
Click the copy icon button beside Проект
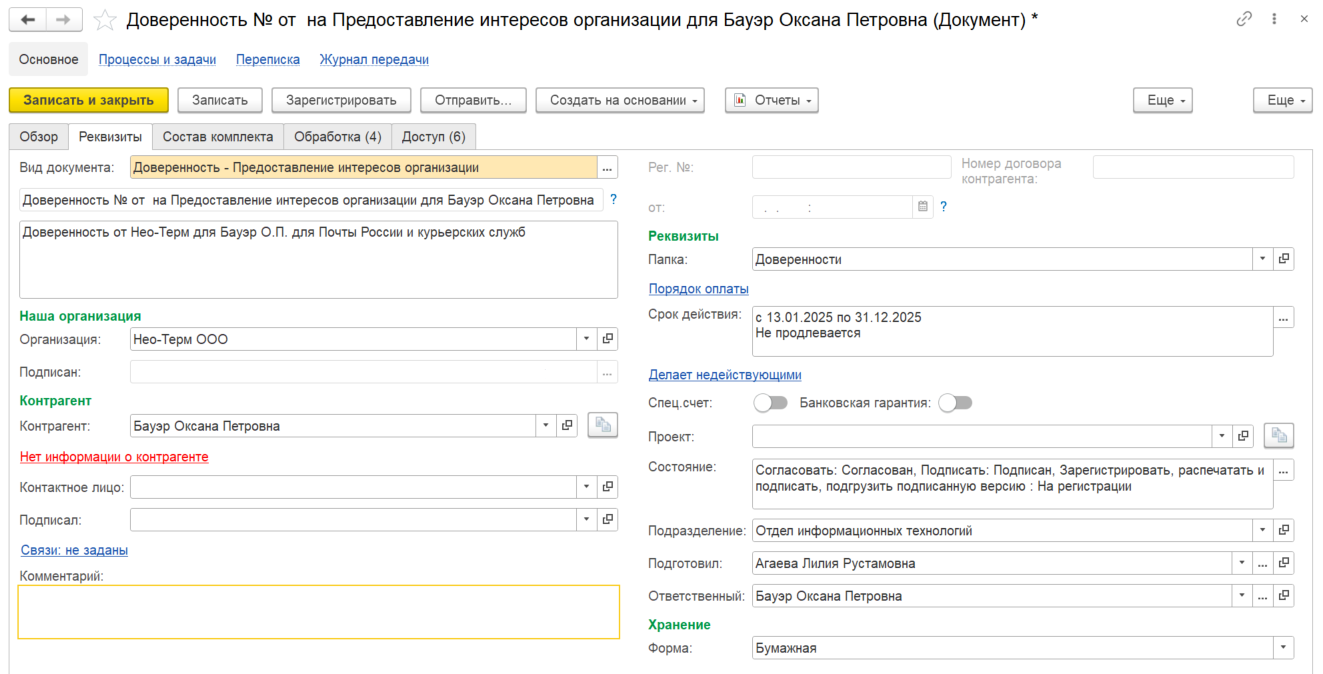(x=1279, y=436)
